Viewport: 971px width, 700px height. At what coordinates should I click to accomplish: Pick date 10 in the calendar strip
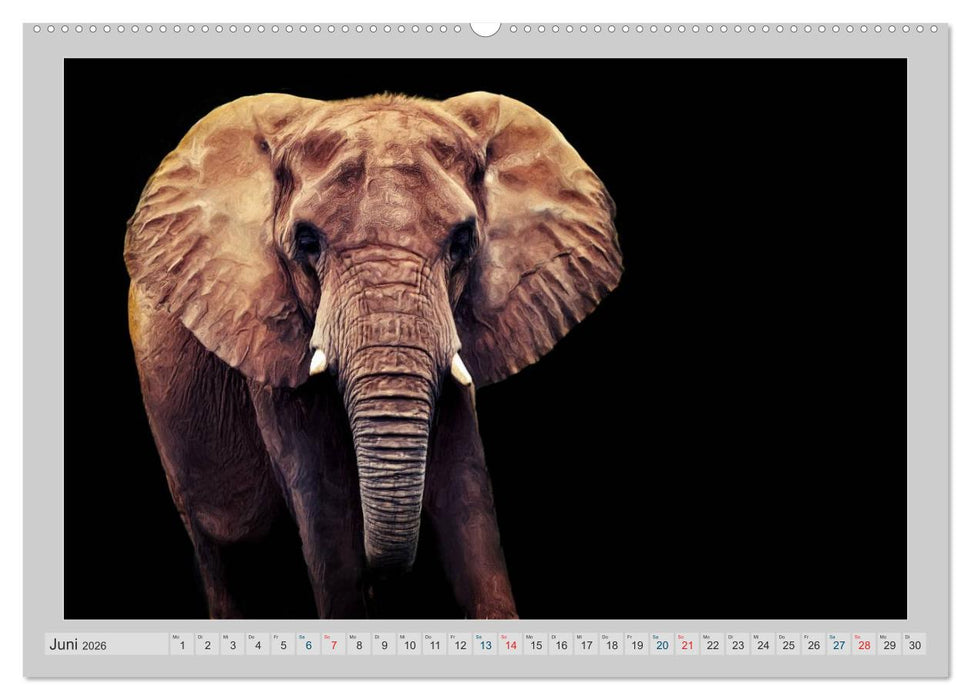(409, 645)
